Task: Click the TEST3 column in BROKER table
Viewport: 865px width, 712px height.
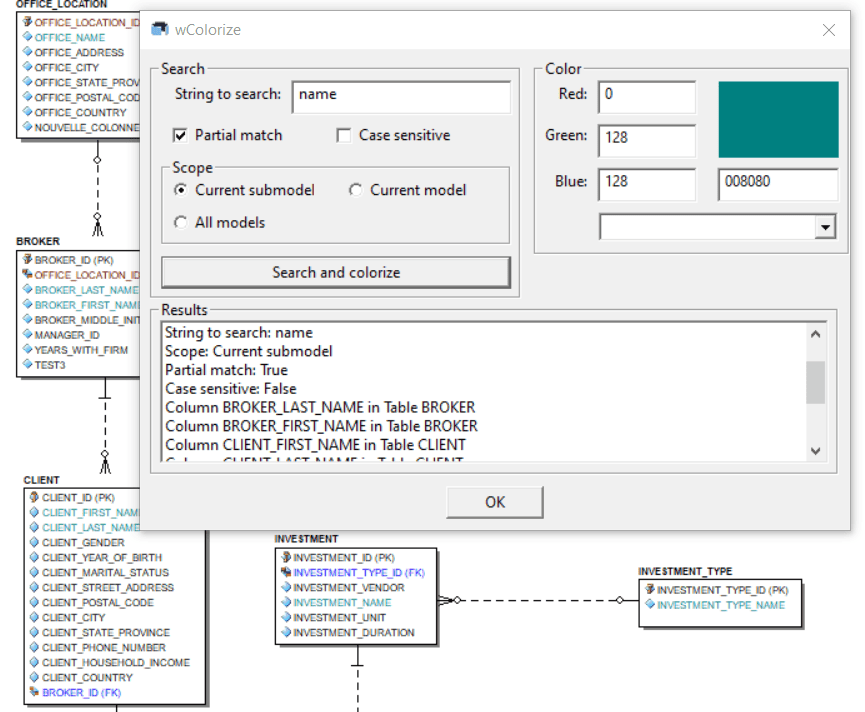Action: (x=50, y=365)
